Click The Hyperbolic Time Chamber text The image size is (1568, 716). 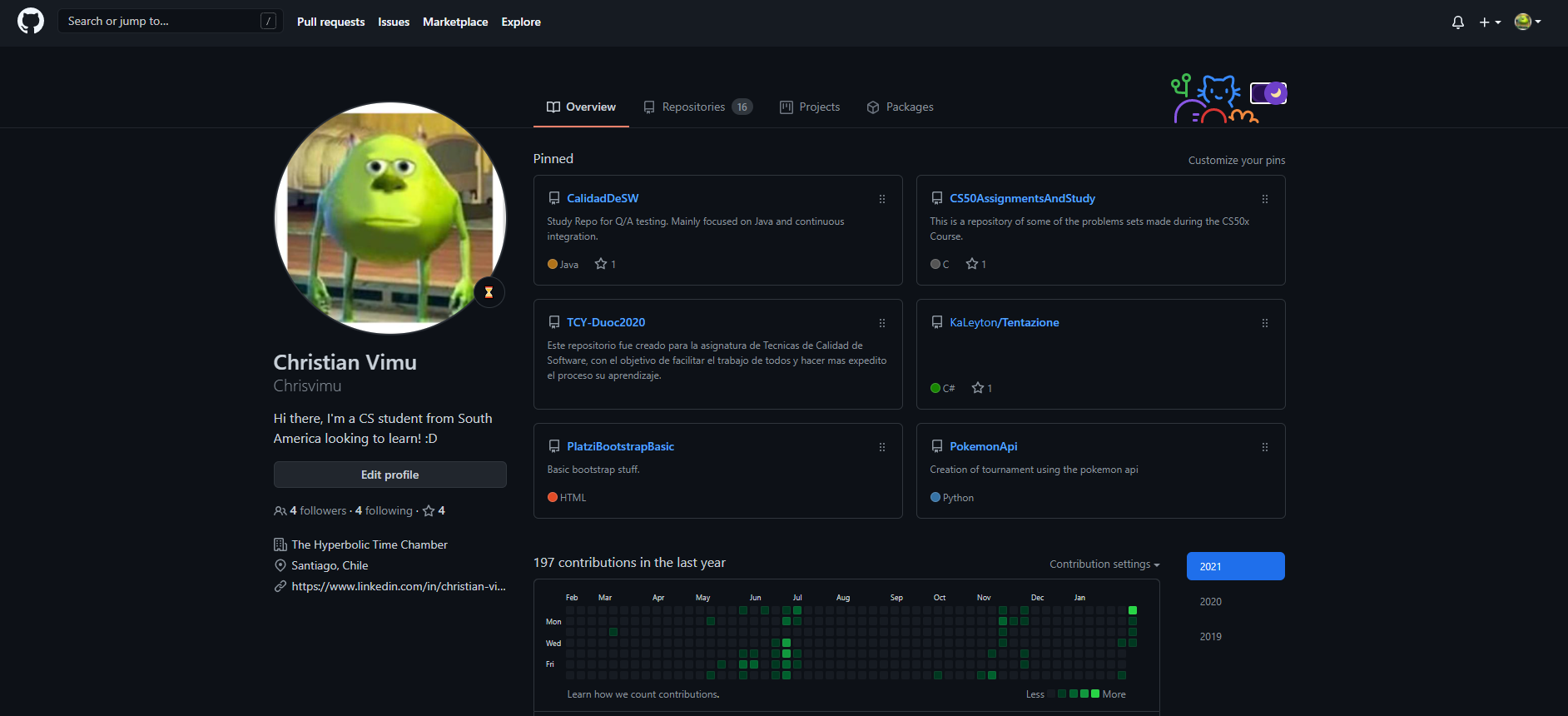[x=370, y=544]
